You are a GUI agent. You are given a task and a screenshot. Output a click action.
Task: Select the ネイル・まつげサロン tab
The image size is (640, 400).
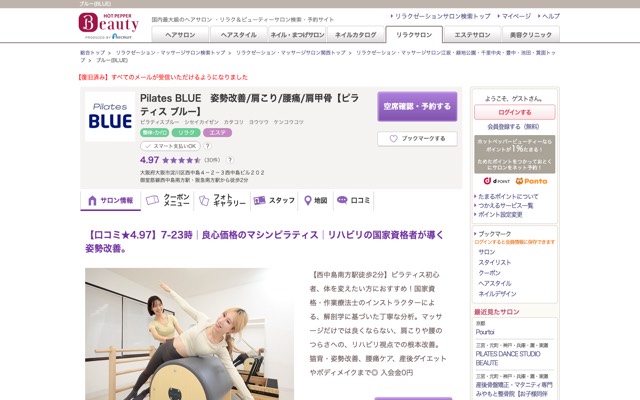click(x=297, y=35)
